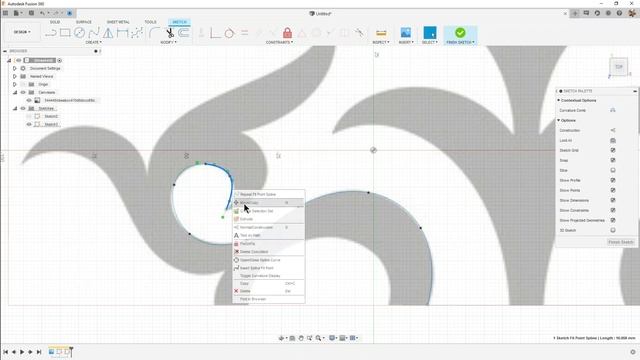Select the 2-Point Rectangle tool
The height and width of the screenshot is (360, 640).
[65, 33]
